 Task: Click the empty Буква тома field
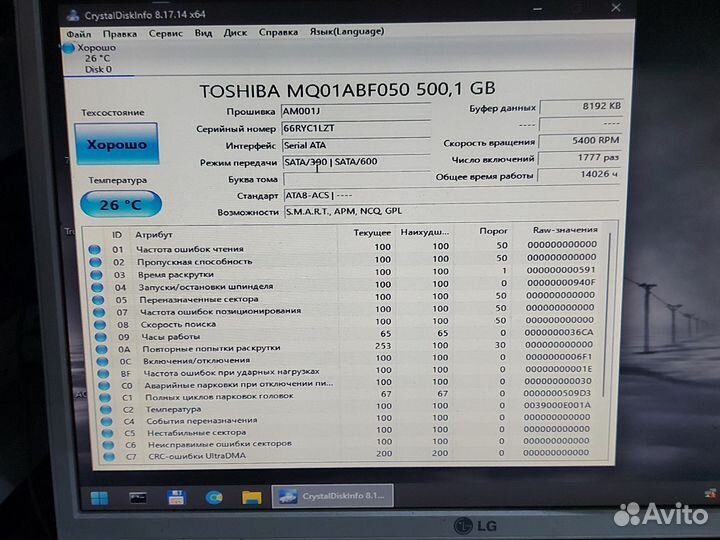tap(357, 179)
